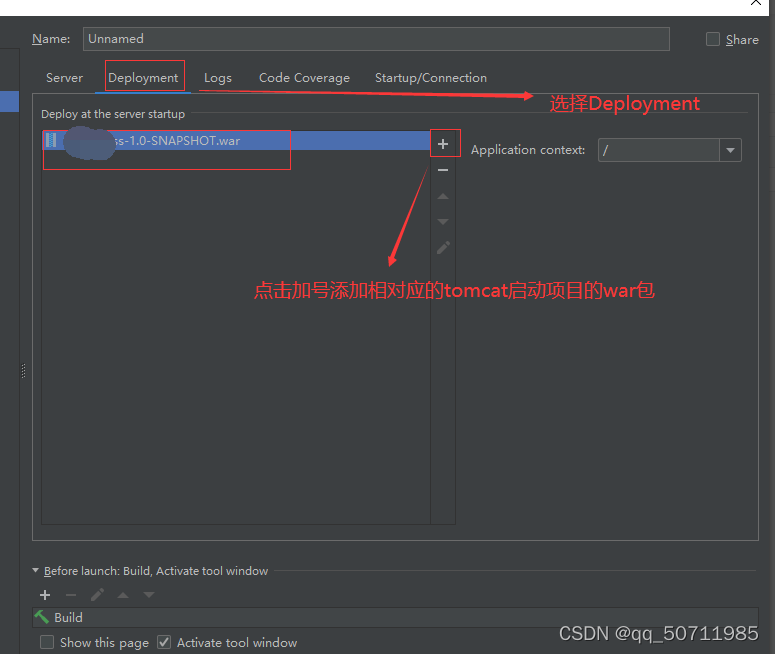Select the 1.0-SNAPSHOT.war artifact row
The height and width of the screenshot is (654, 775).
[x=236, y=140]
